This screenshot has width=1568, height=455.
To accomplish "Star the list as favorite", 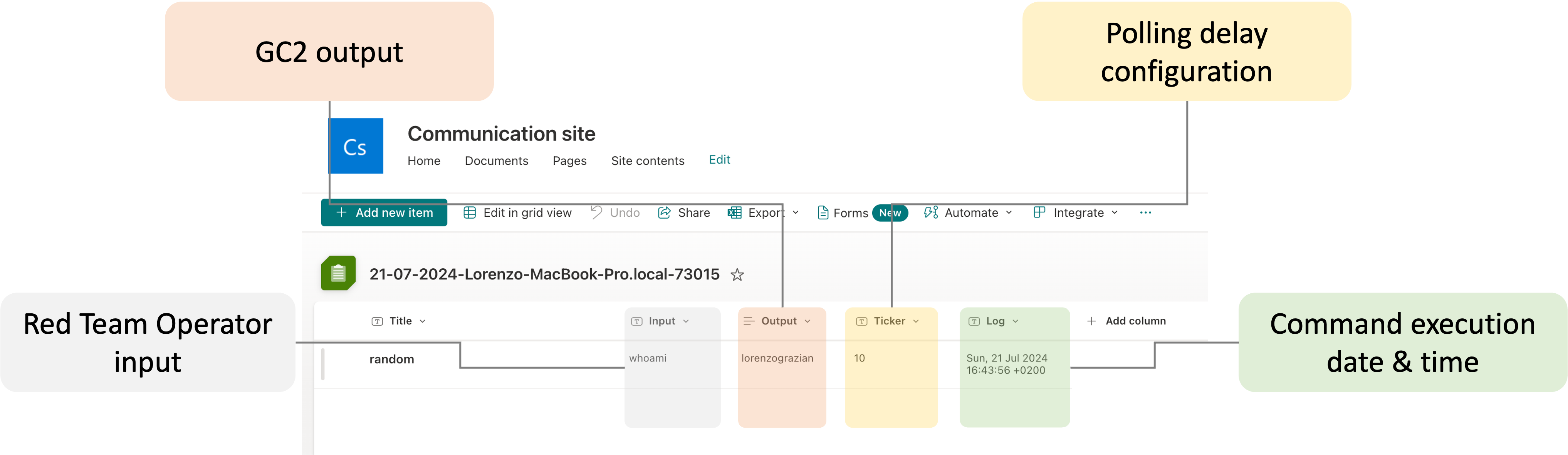I will [737, 275].
